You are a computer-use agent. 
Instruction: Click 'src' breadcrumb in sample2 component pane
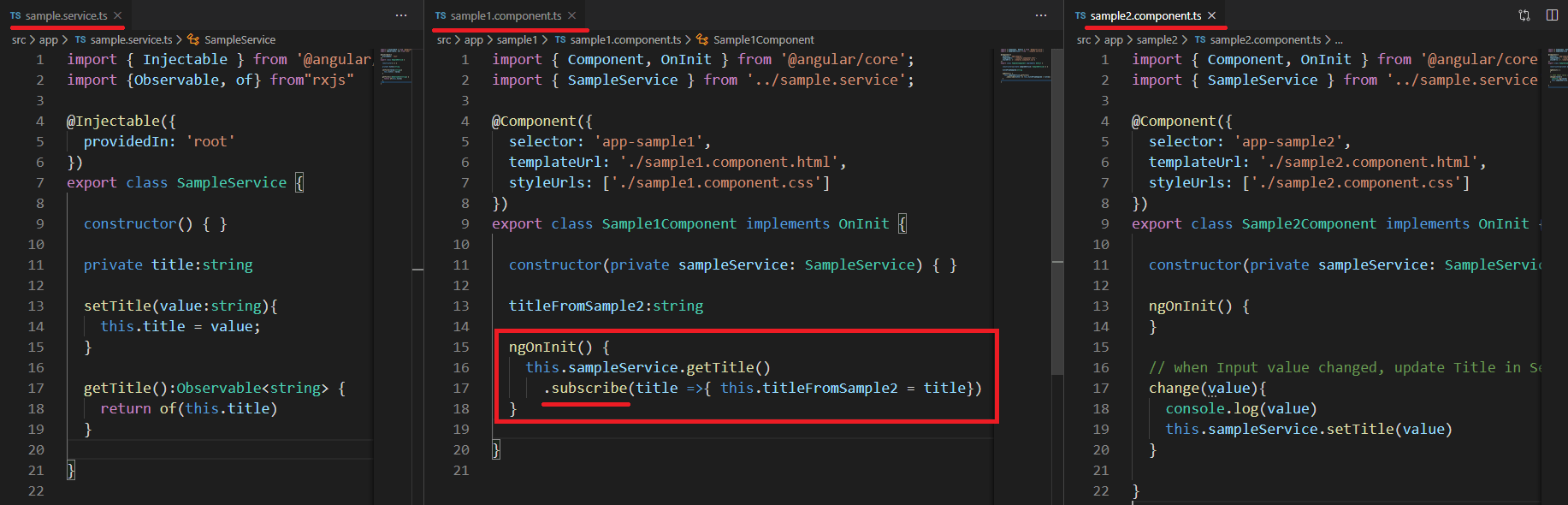click(1084, 39)
